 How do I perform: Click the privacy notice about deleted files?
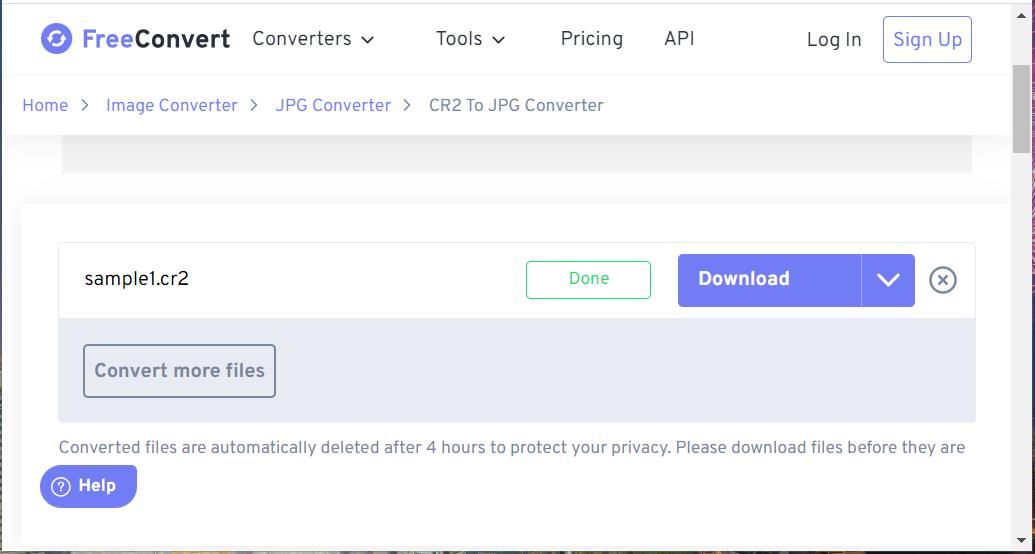(x=512, y=448)
